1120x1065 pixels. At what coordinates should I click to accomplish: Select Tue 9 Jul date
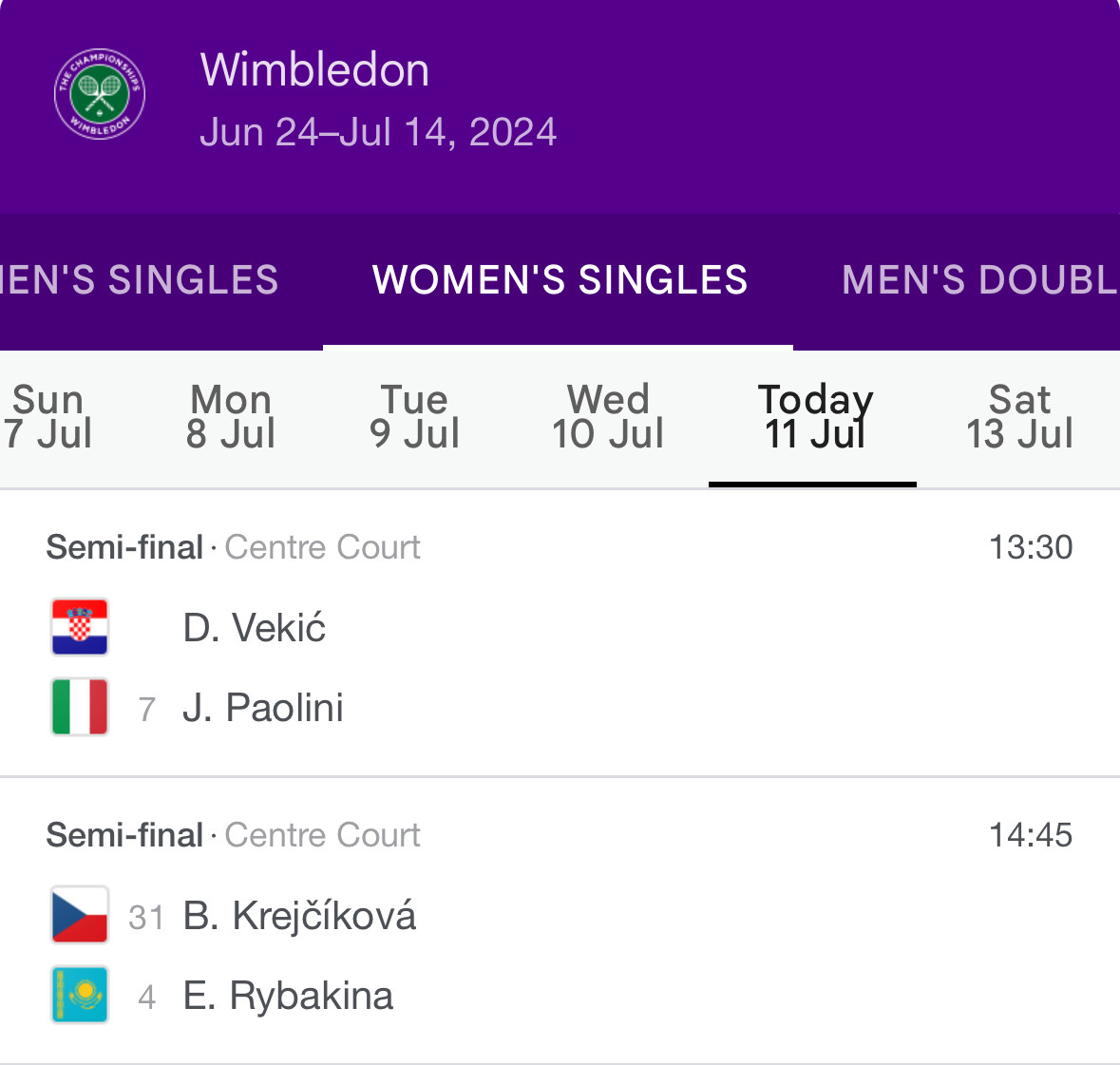[414, 417]
